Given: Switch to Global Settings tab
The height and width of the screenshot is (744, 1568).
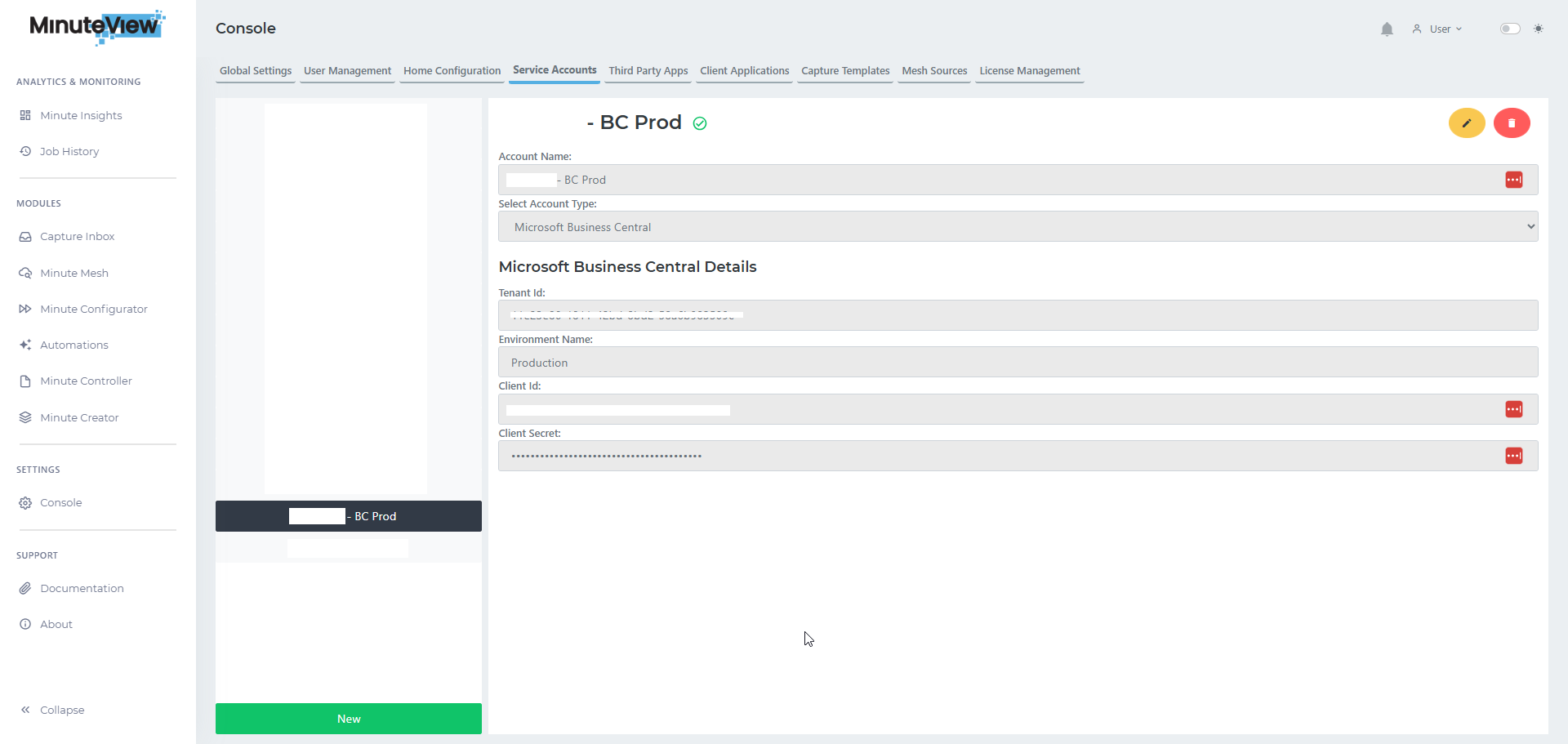Looking at the screenshot, I should (x=256, y=71).
